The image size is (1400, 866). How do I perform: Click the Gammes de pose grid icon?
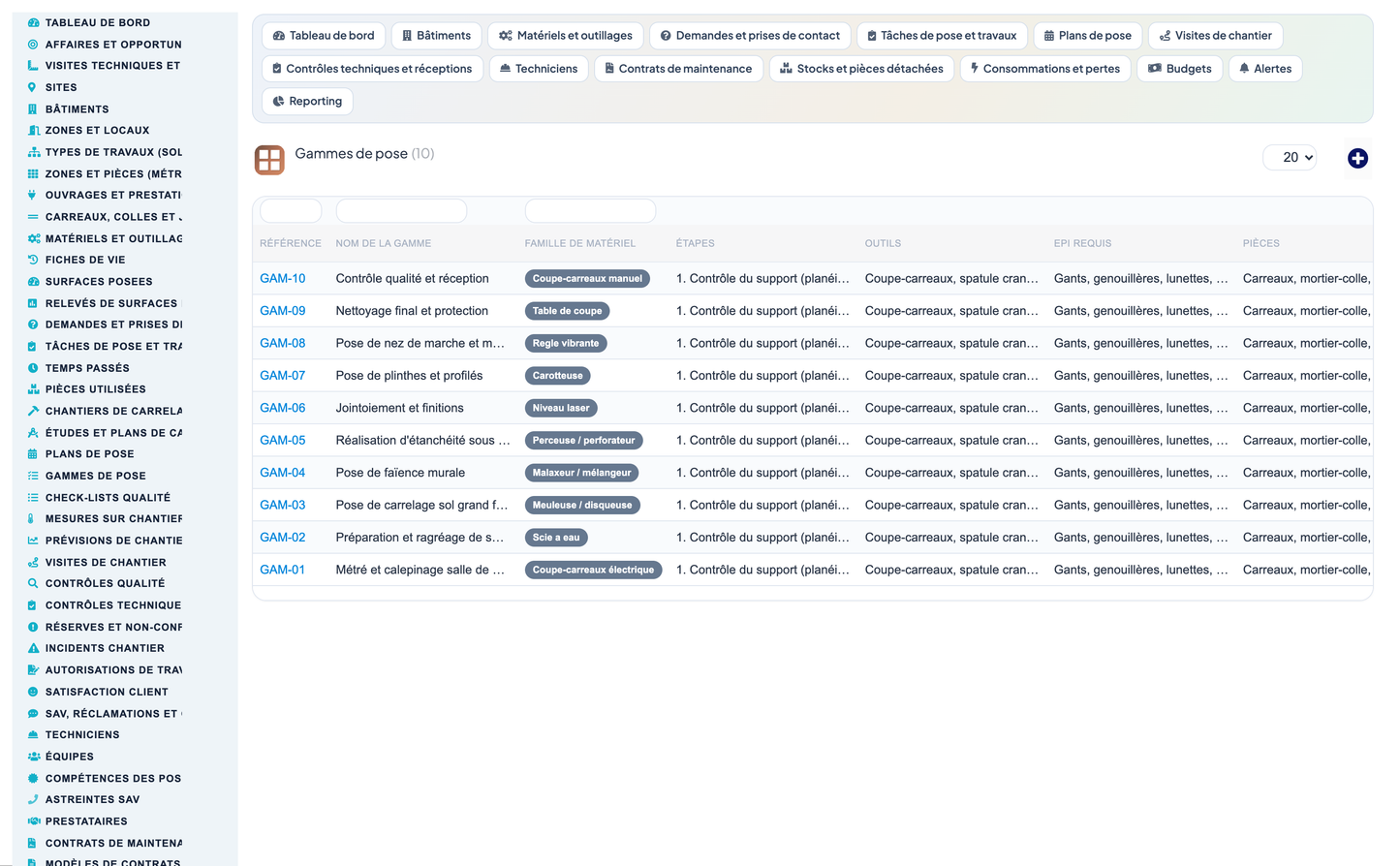[x=269, y=160]
